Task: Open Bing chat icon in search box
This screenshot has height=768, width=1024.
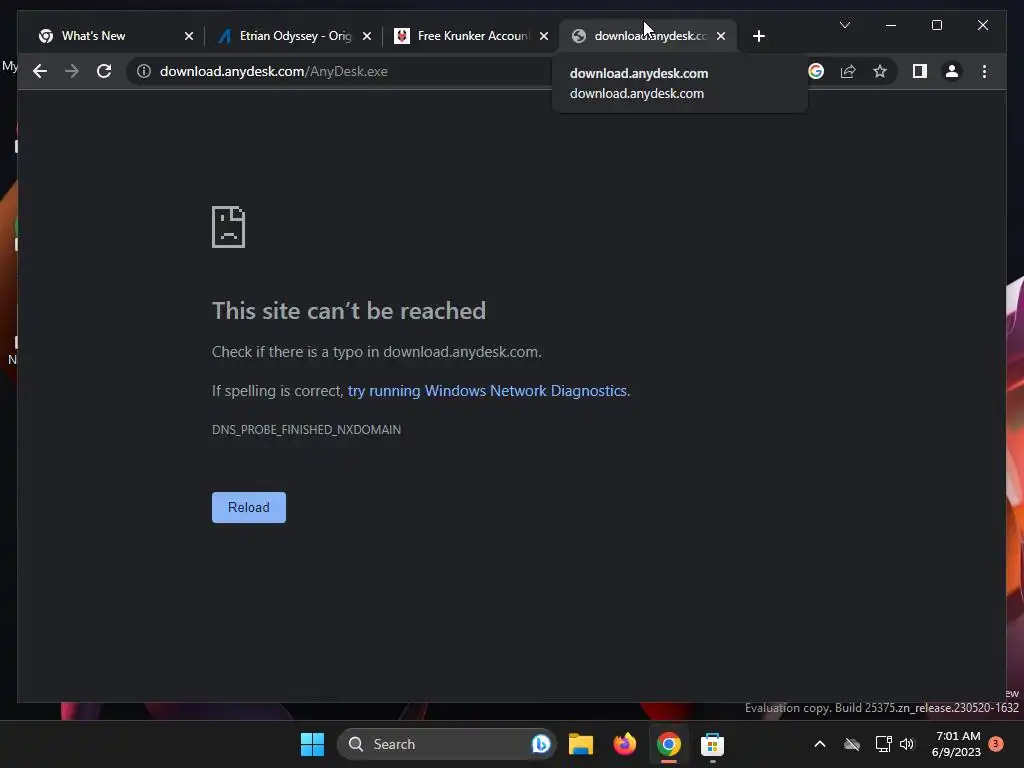Action: pos(541,744)
